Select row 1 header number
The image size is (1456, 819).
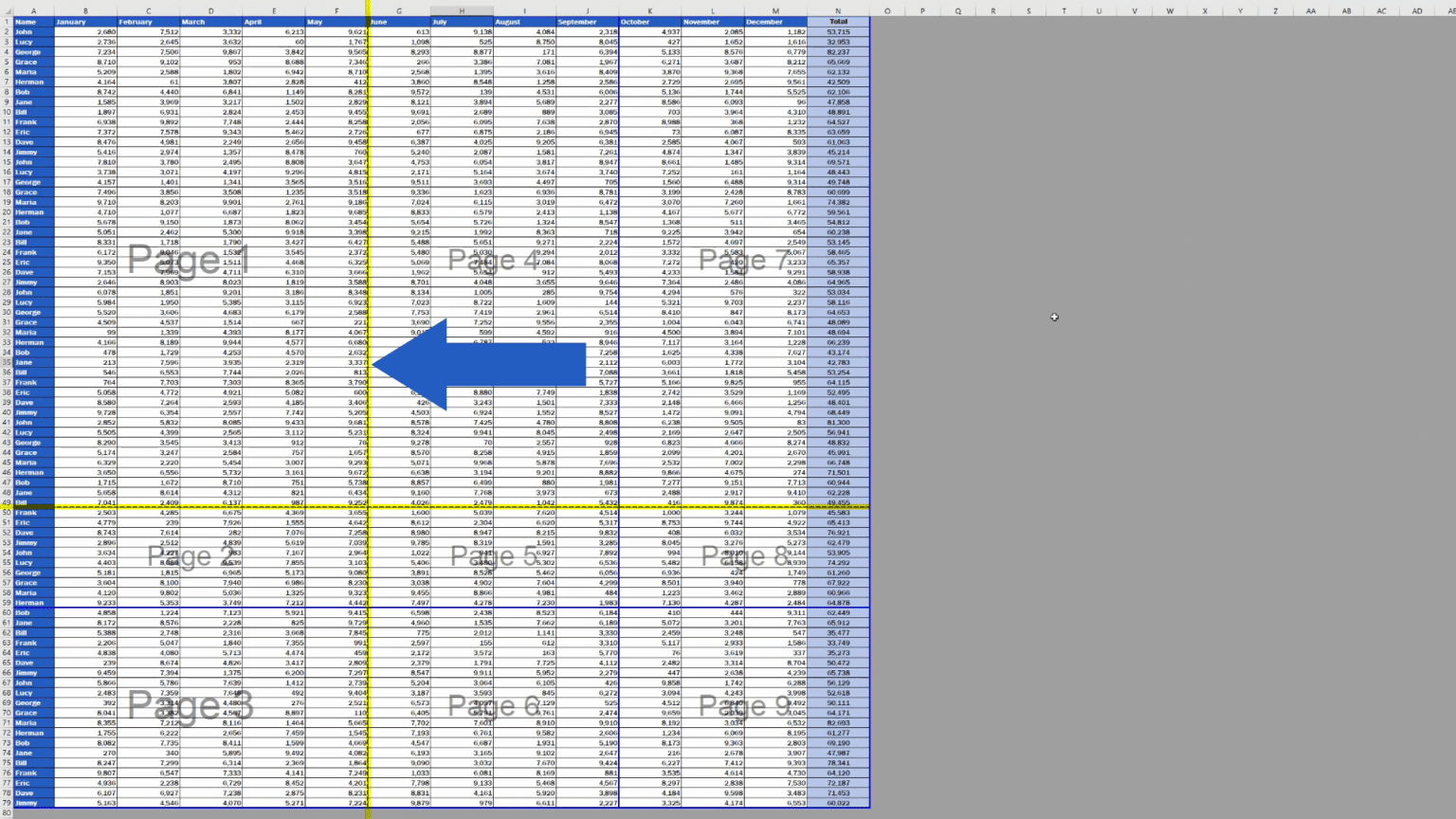pos(7,22)
